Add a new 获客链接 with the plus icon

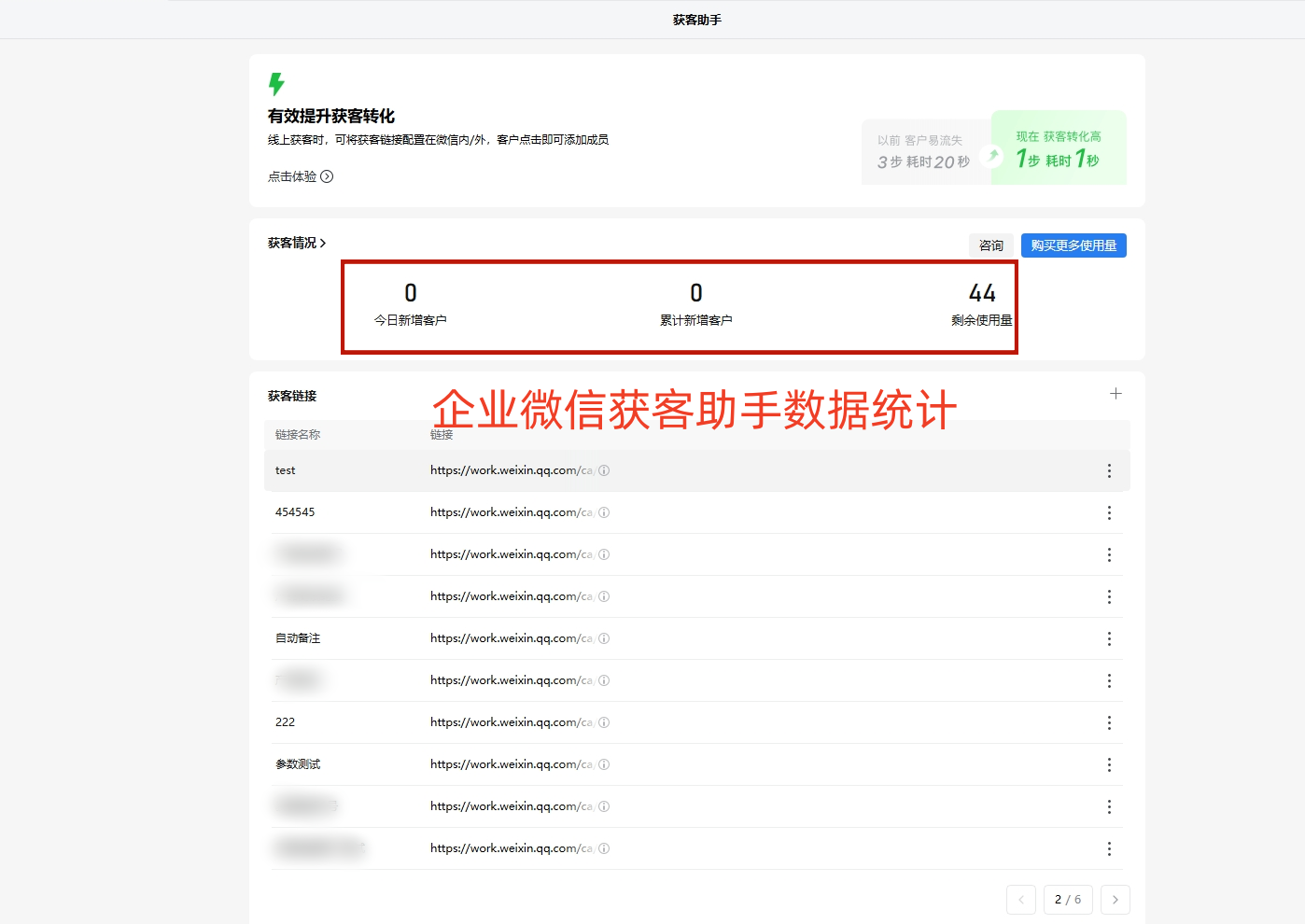pos(1116,394)
